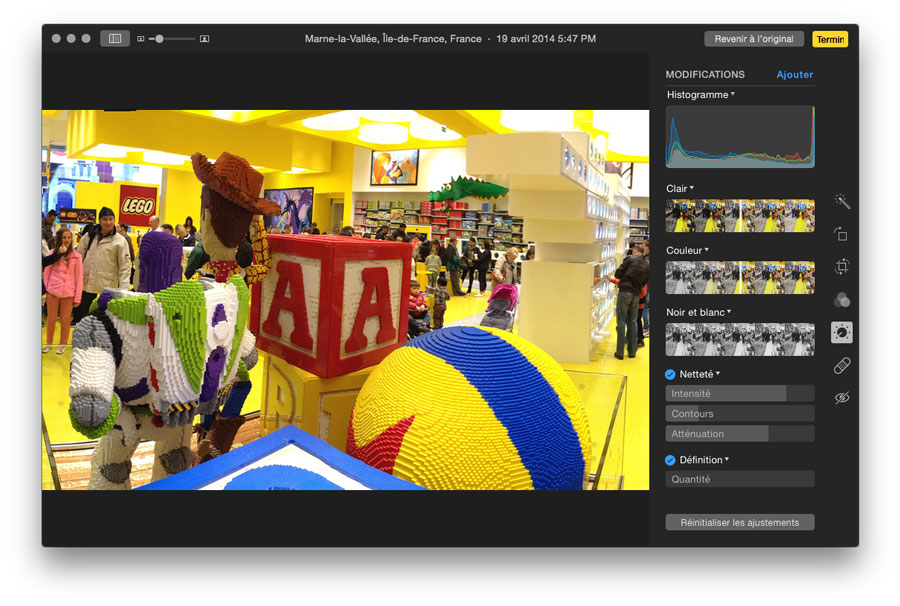Select the Rotate tool icon
900x606 pixels.
click(841, 234)
